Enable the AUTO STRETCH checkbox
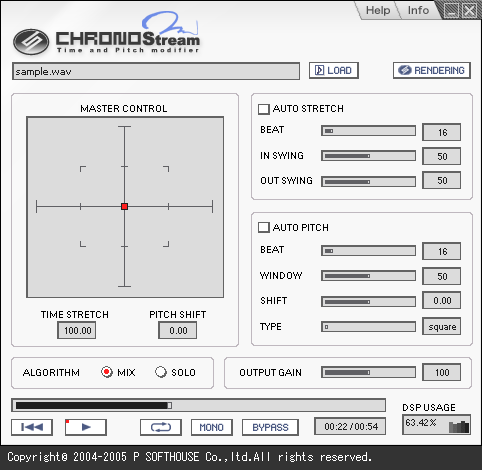Image resolution: width=482 pixels, height=470 pixels. point(264,109)
